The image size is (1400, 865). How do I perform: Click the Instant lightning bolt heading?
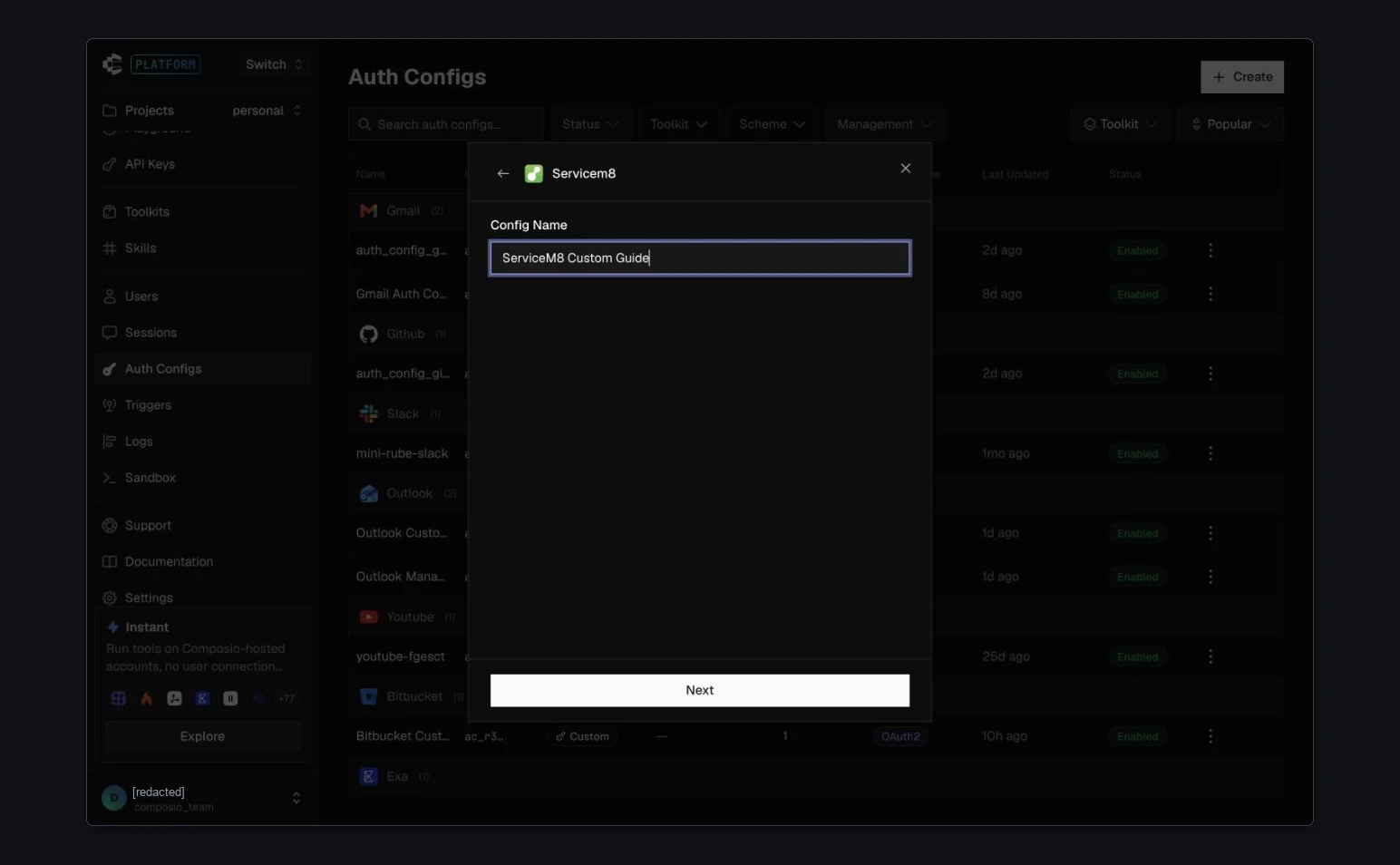[x=138, y=627]
